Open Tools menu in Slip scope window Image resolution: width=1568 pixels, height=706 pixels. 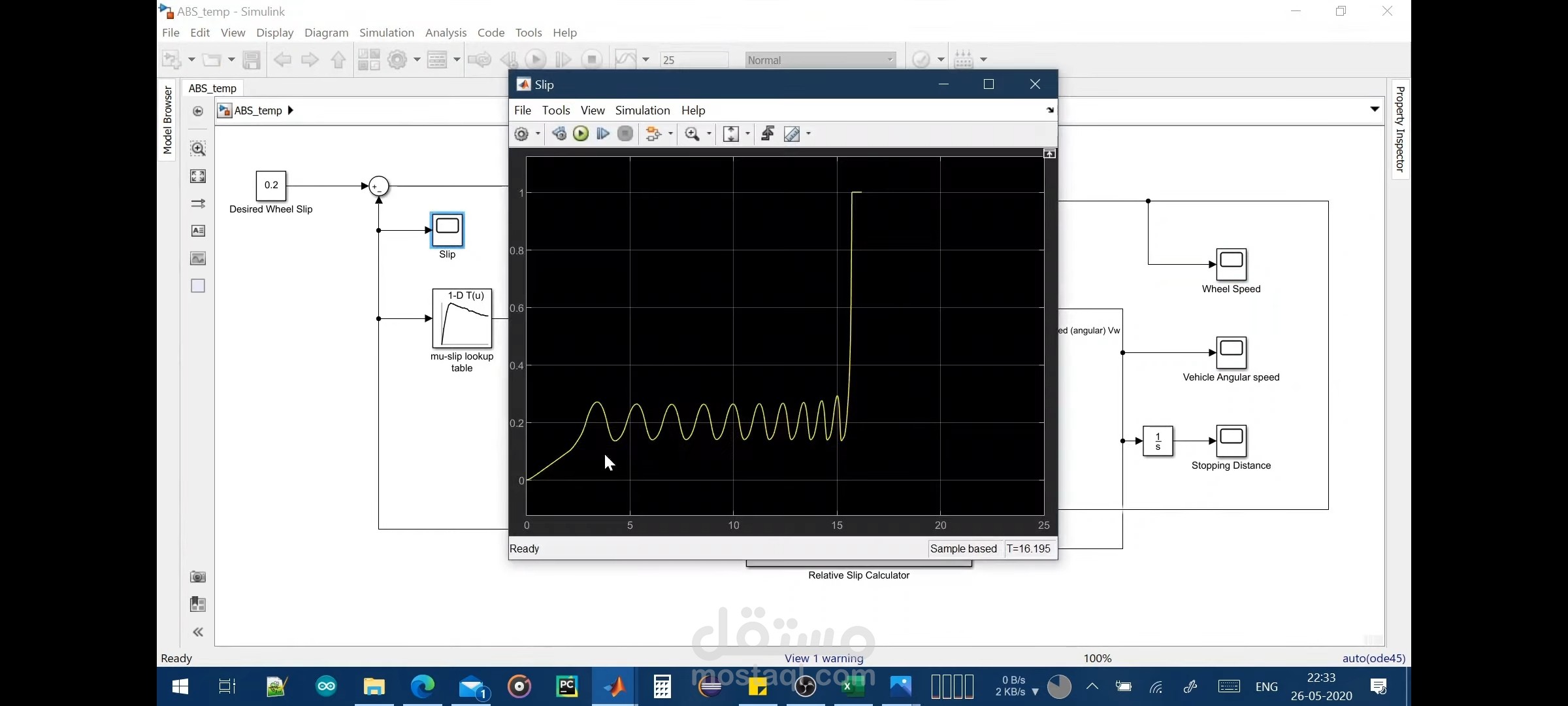pyautogui.click(x=556, y=110)
